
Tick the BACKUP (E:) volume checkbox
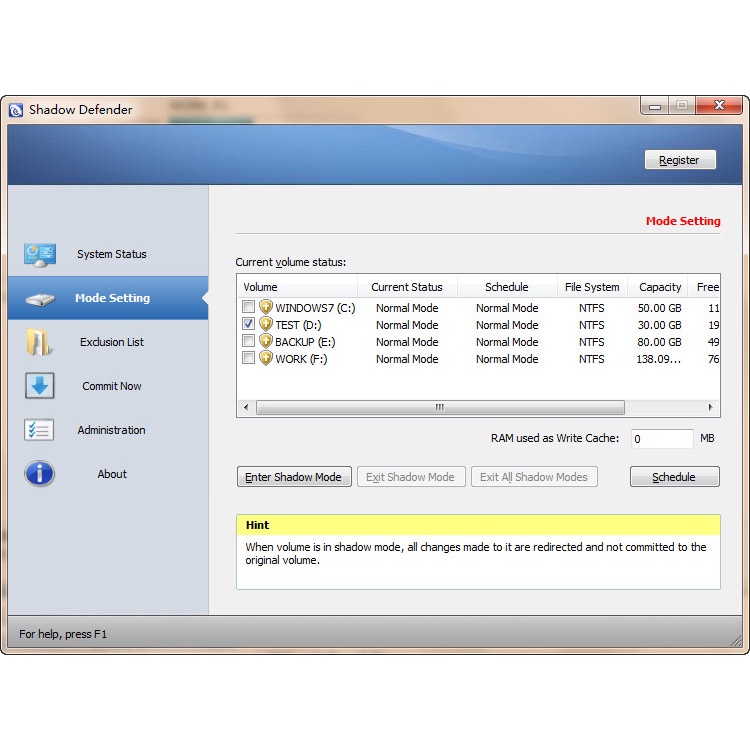[249, 342]
